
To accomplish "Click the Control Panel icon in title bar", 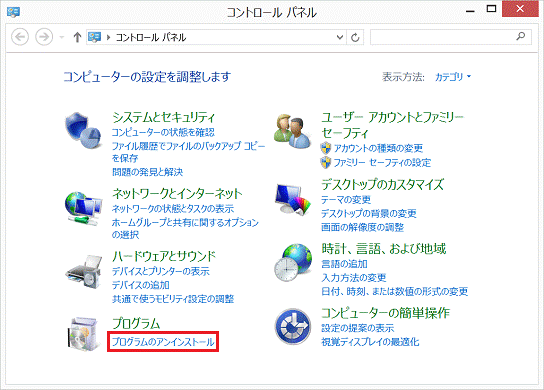I will click(13, 12).
